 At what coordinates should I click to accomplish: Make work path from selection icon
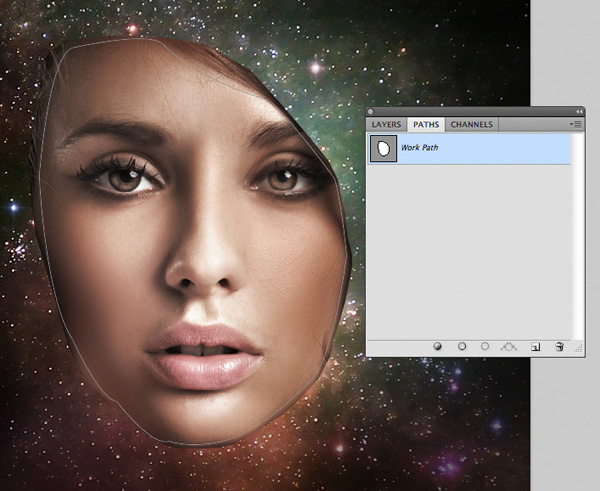click(x=509, y=347)
